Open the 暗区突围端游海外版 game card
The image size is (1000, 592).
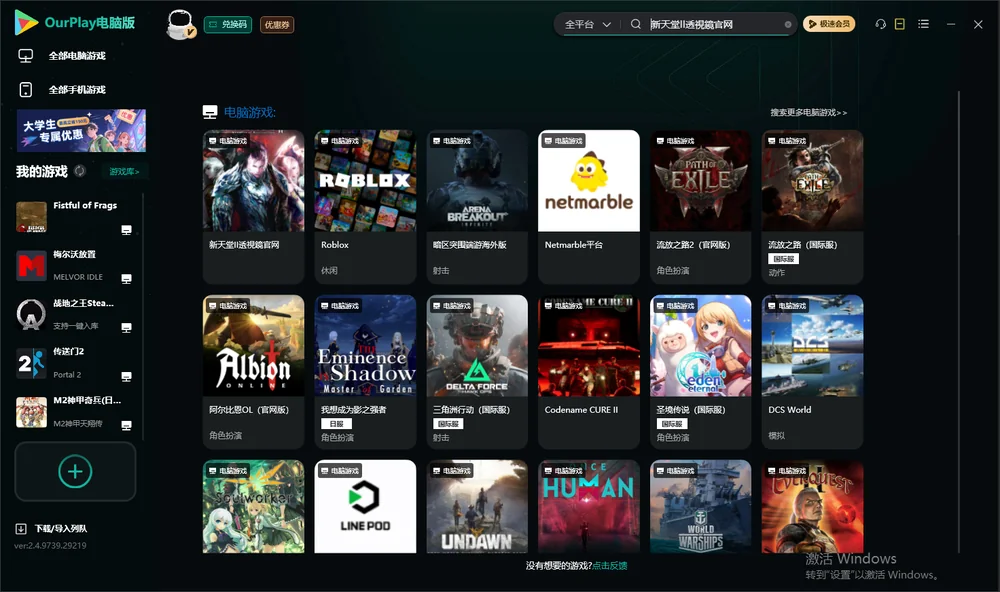[477, 207]
